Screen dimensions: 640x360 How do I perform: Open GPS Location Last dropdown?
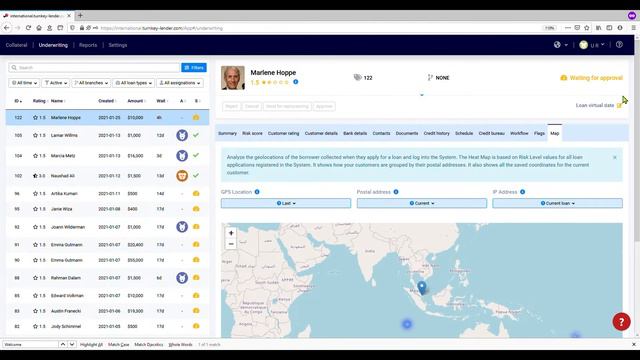pyautogui.click(x=286, y=203)
